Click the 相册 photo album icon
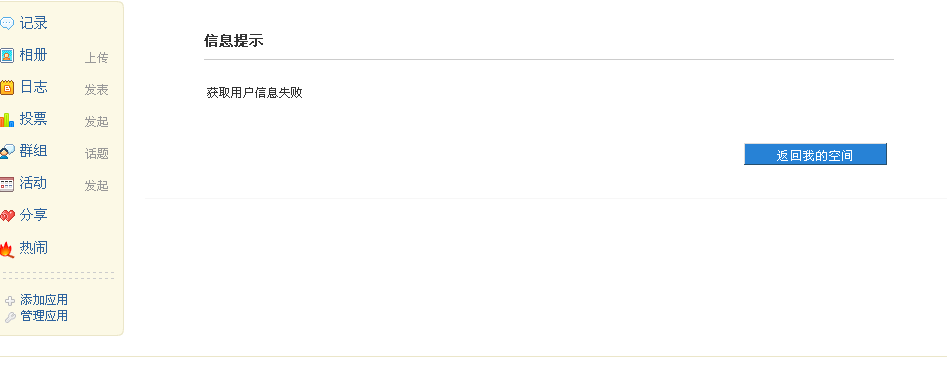 pos(7,56)
